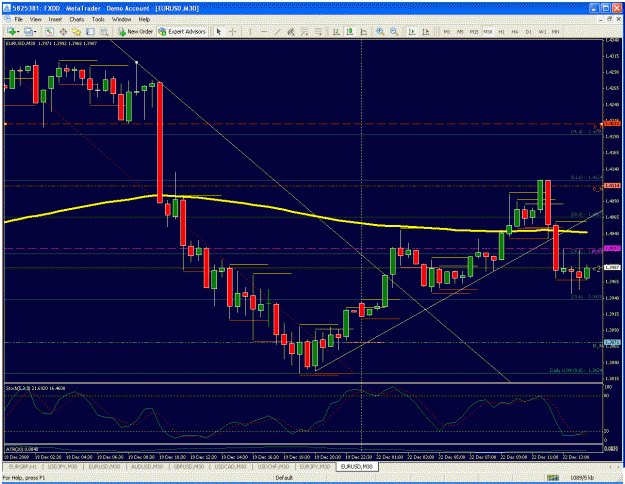Click the Default profile status bar entry

[284, 478]
